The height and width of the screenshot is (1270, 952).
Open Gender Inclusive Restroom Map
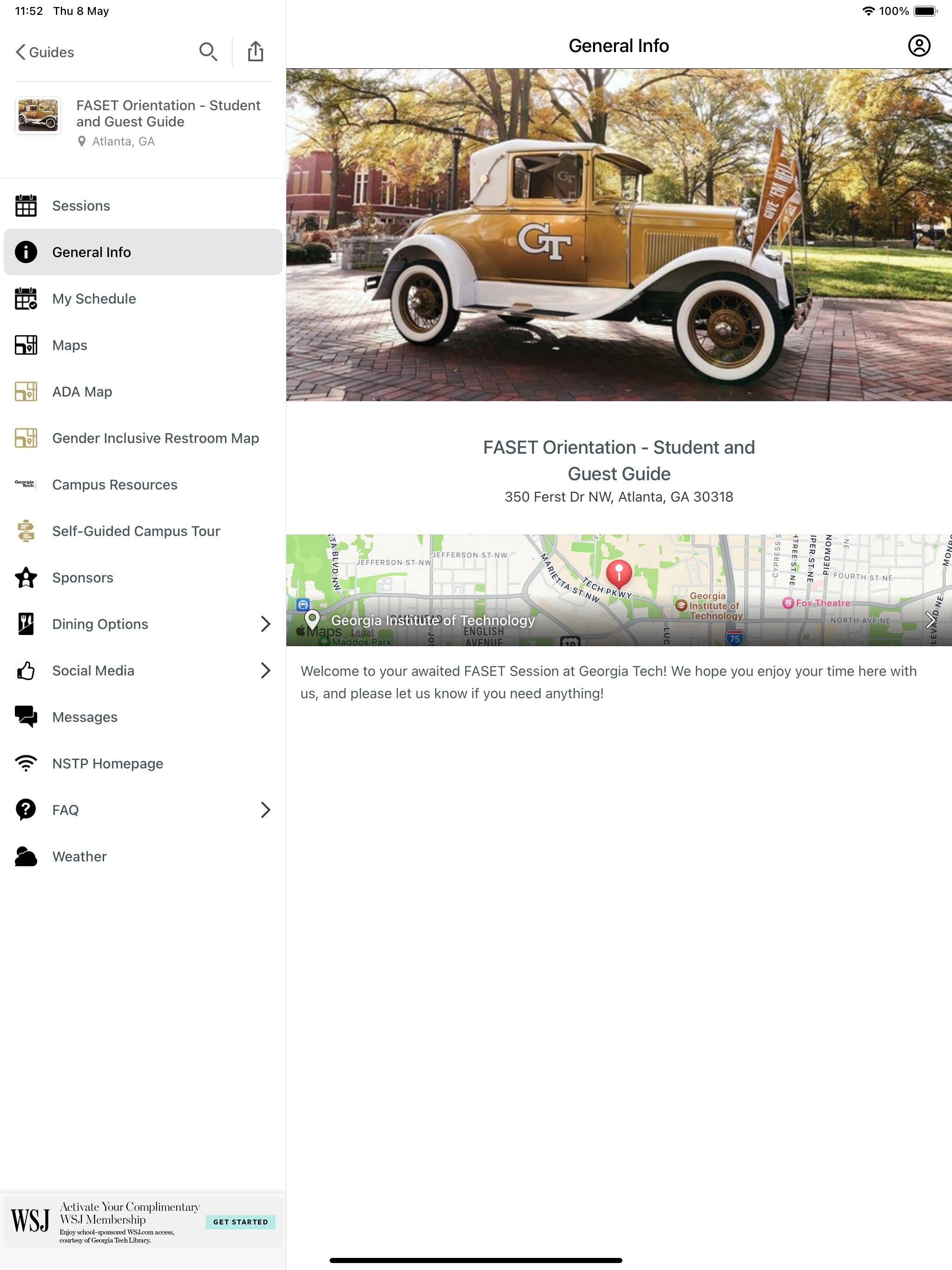point(155,438)
